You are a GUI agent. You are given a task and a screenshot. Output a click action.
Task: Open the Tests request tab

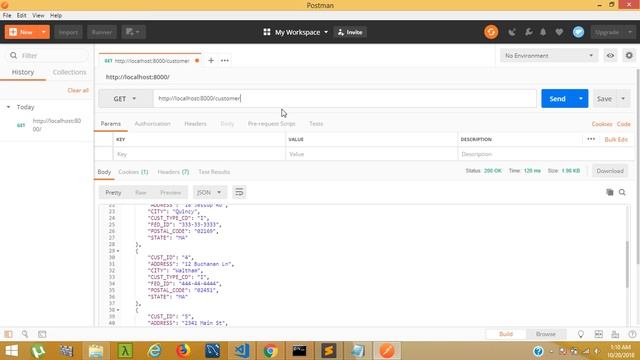pos(316,123)
